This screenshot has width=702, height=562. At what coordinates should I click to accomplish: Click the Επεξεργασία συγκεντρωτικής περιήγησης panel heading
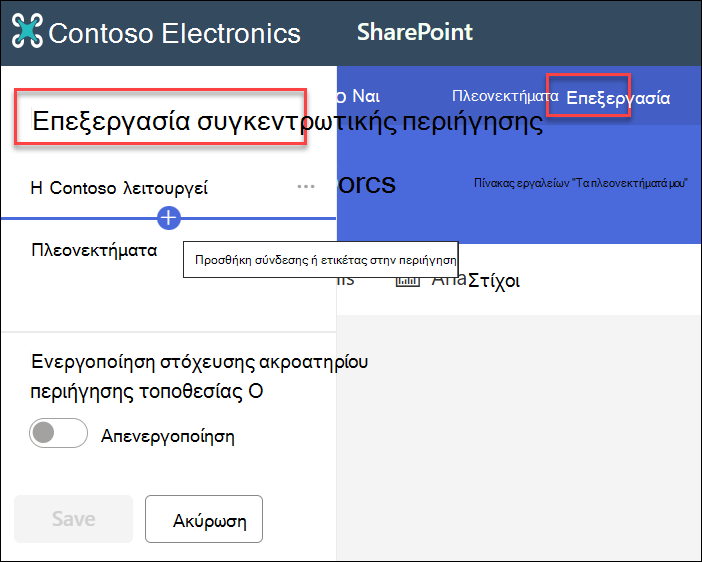[x=287, y=121]
